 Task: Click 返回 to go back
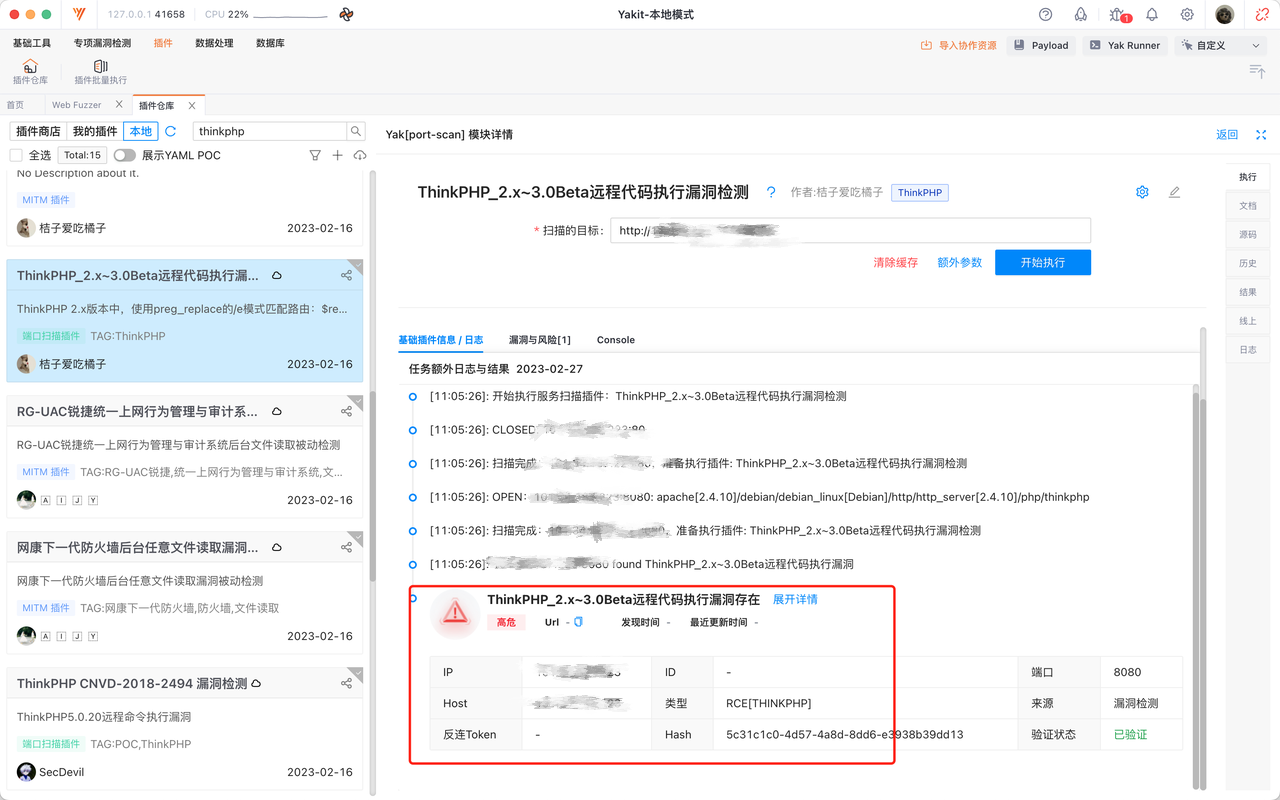(x=1227, y=134)
